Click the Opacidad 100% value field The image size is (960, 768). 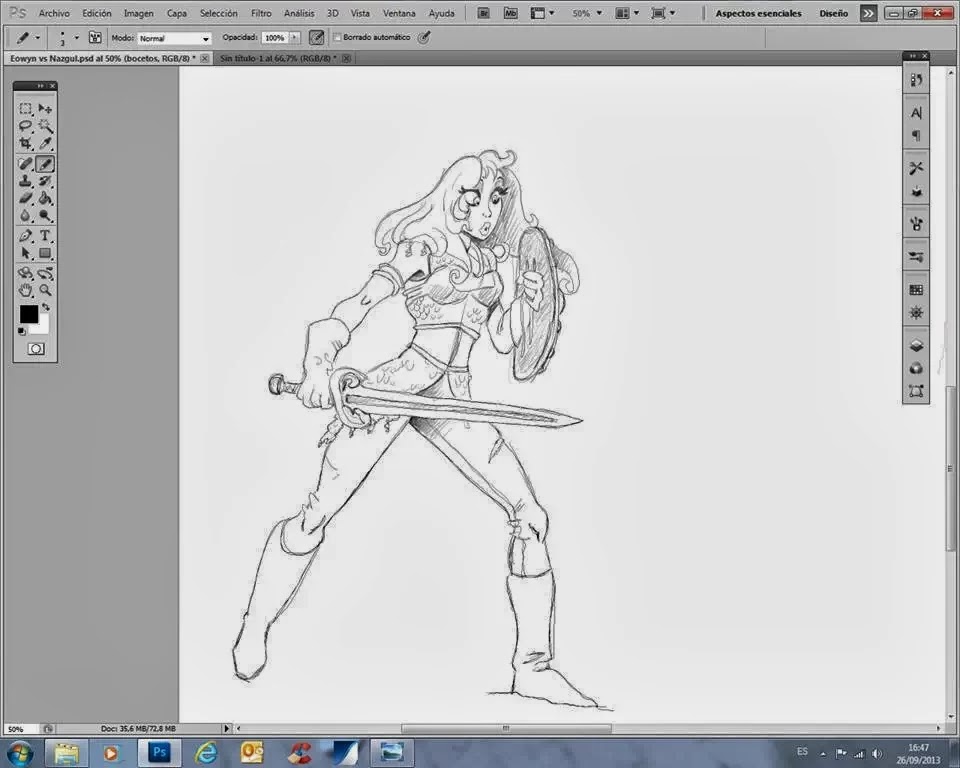275,38
